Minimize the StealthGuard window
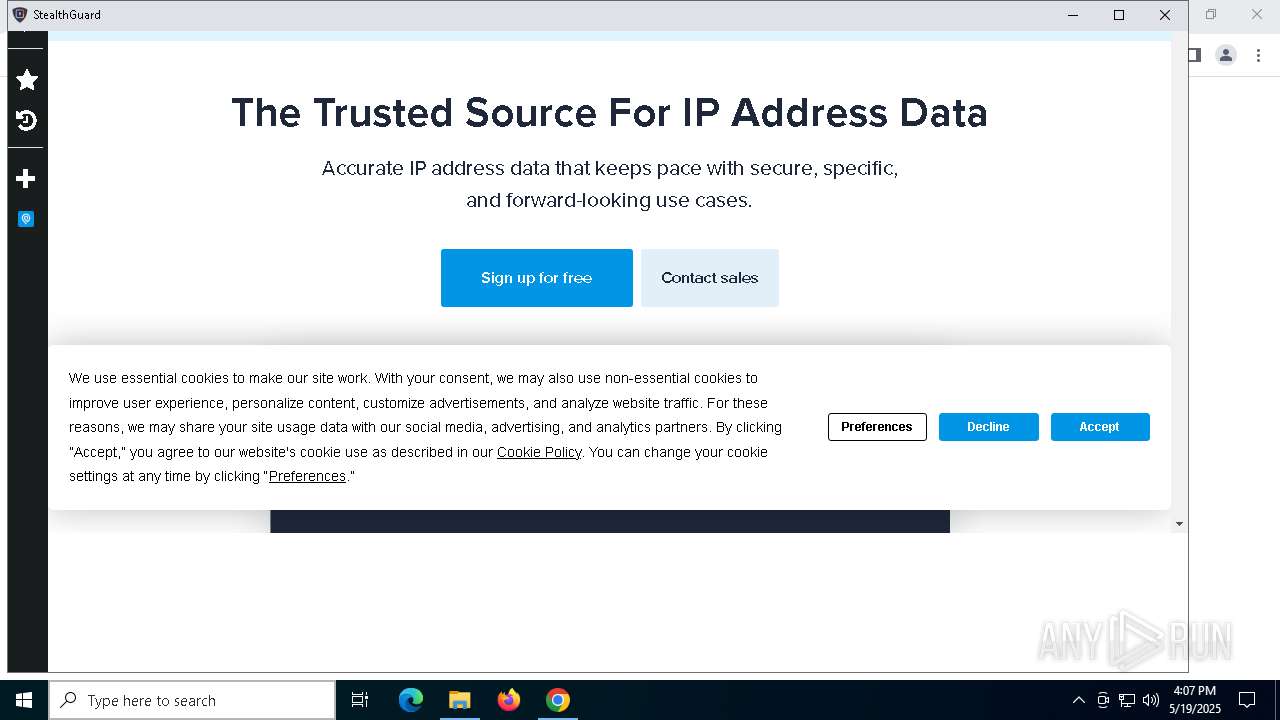1280x720 pixels. point(1073,15)
